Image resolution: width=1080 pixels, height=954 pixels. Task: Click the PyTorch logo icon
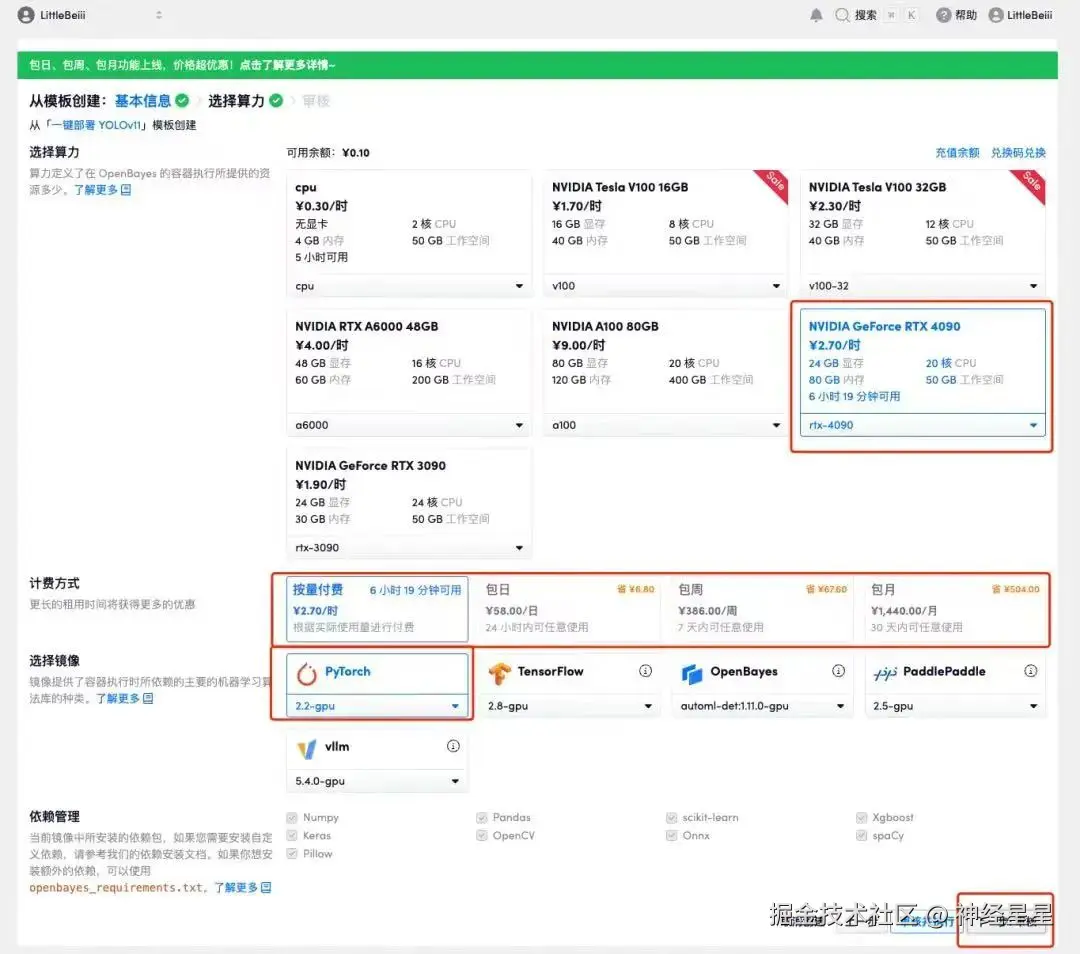coord(307,674)
